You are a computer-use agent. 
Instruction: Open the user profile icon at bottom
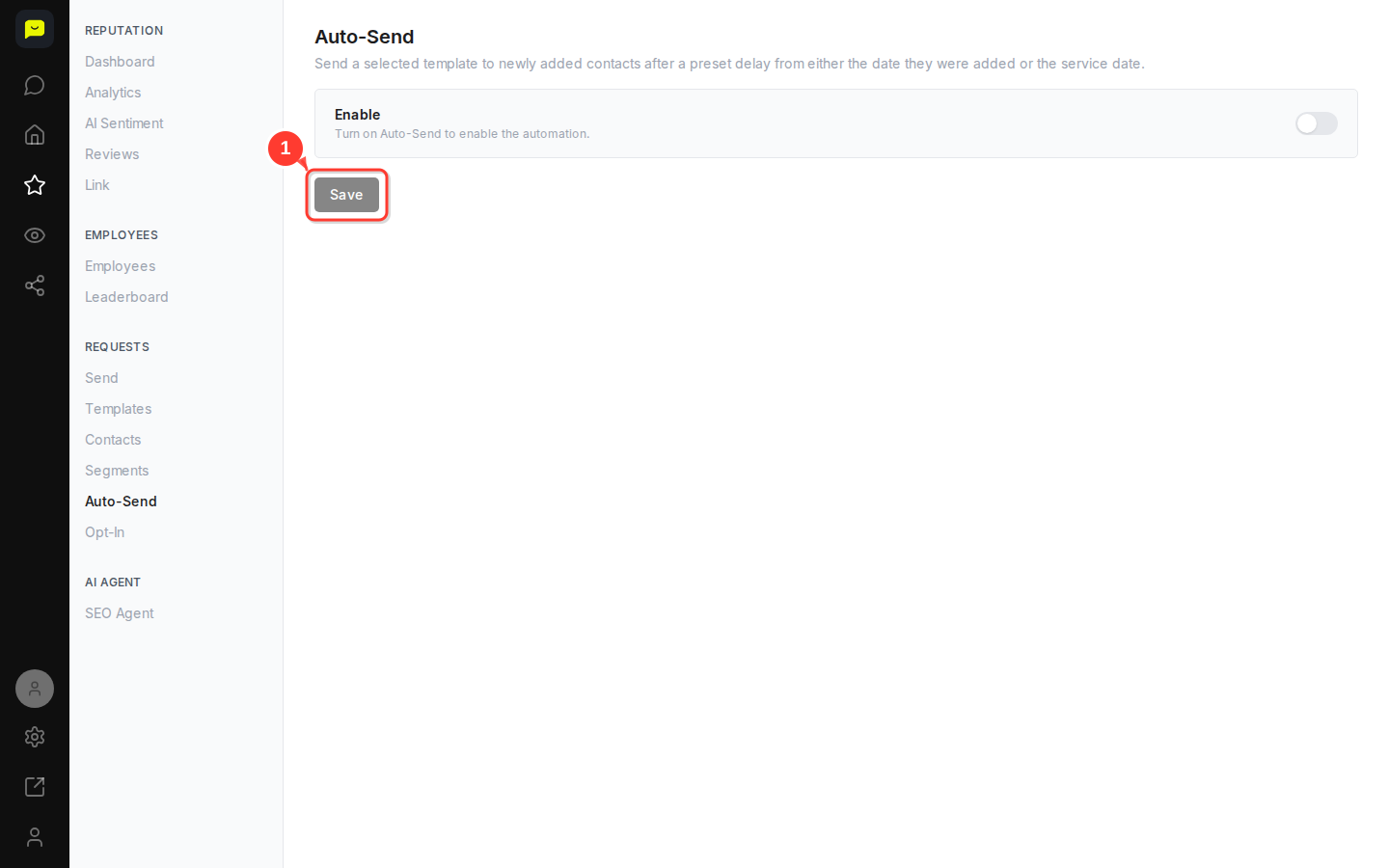[x=35, y=837]
